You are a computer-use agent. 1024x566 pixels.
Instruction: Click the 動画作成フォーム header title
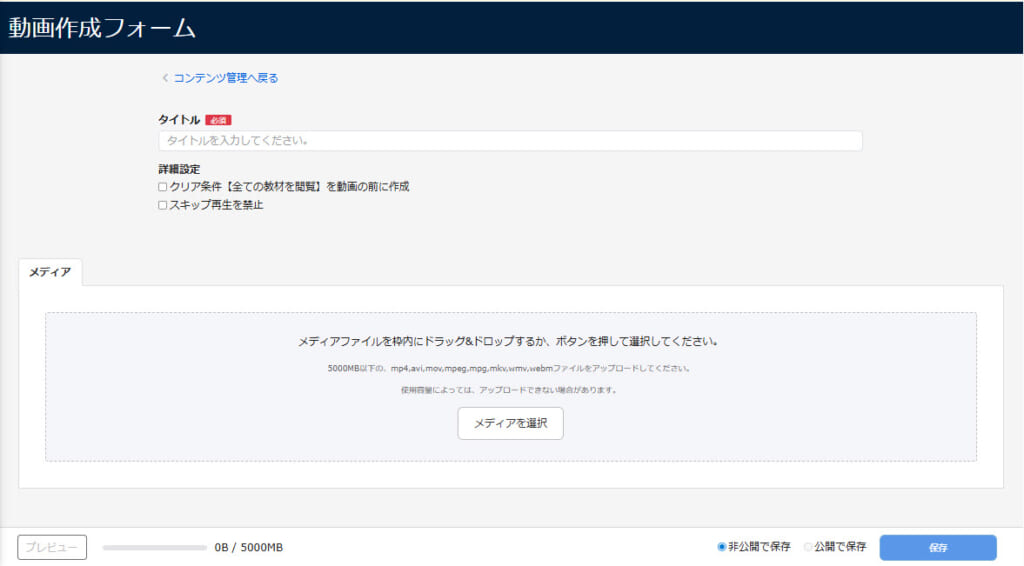coord(102,28)
